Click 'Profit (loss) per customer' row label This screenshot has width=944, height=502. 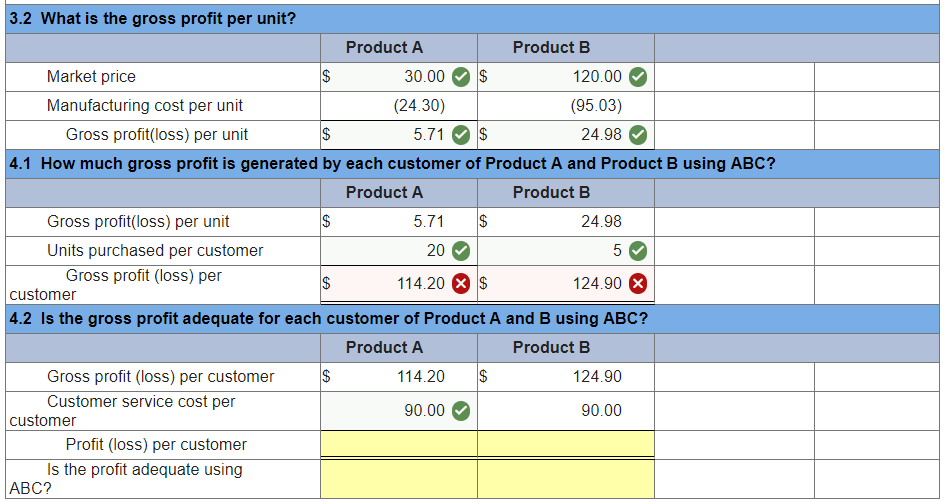(157, 445)
